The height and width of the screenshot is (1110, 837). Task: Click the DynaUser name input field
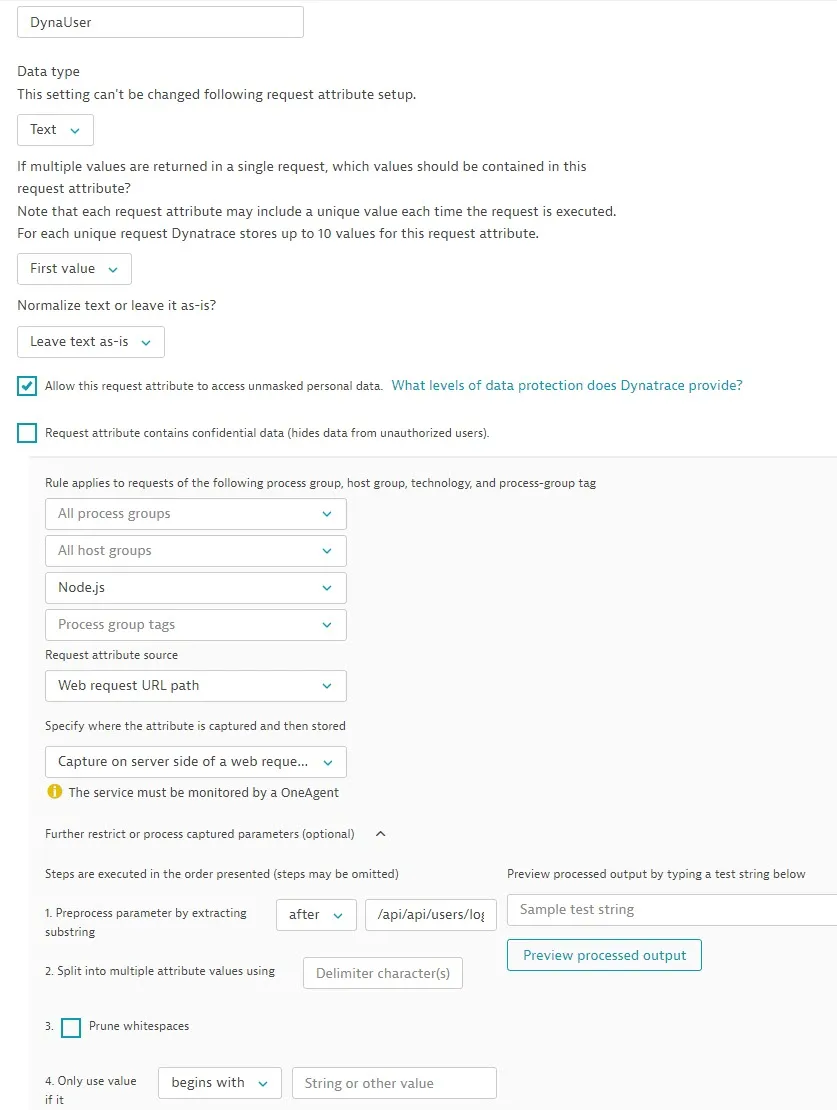click(x=160, y=22)
